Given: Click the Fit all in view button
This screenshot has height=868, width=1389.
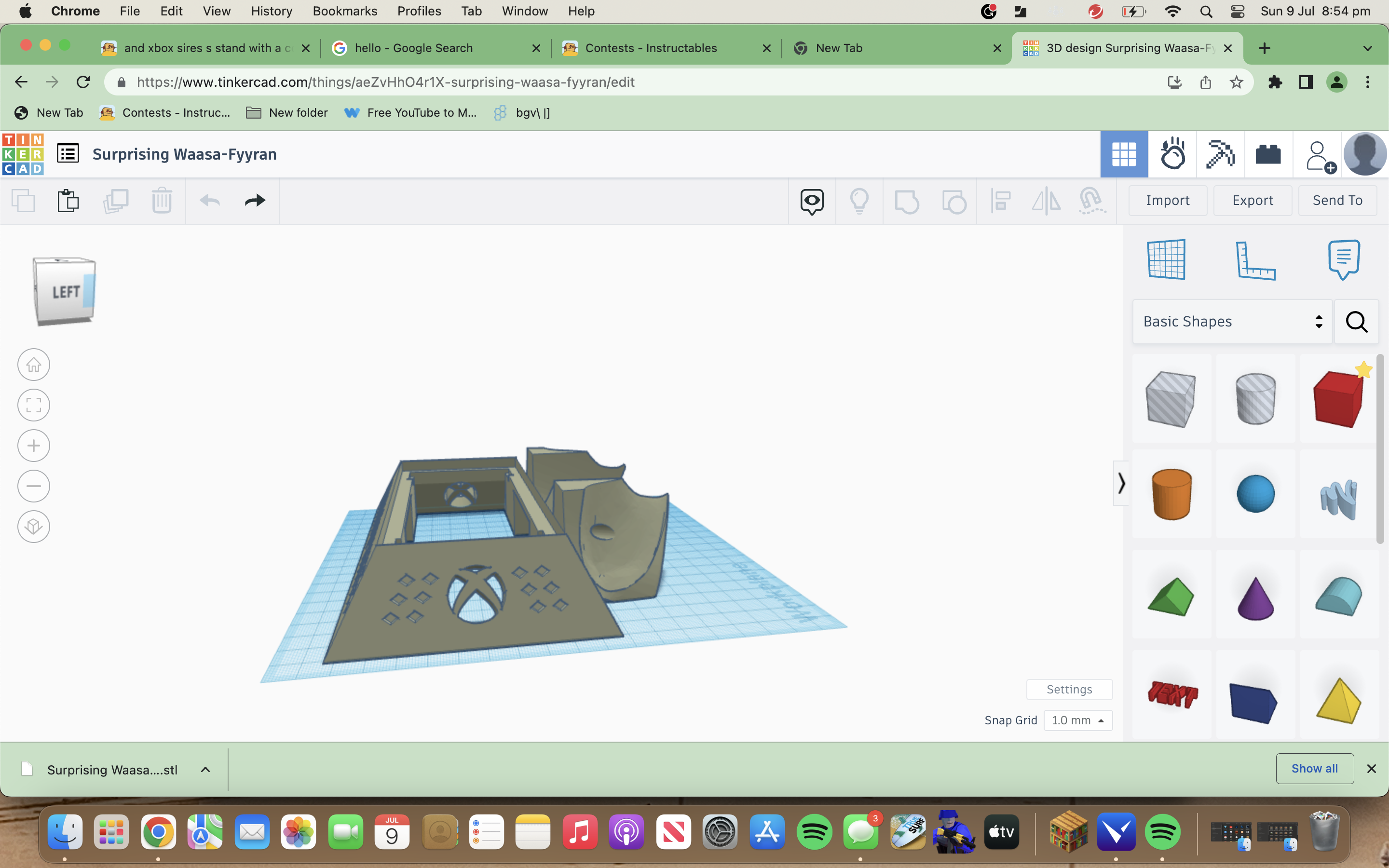Looking at the screenshot, I should click(34, 405).
